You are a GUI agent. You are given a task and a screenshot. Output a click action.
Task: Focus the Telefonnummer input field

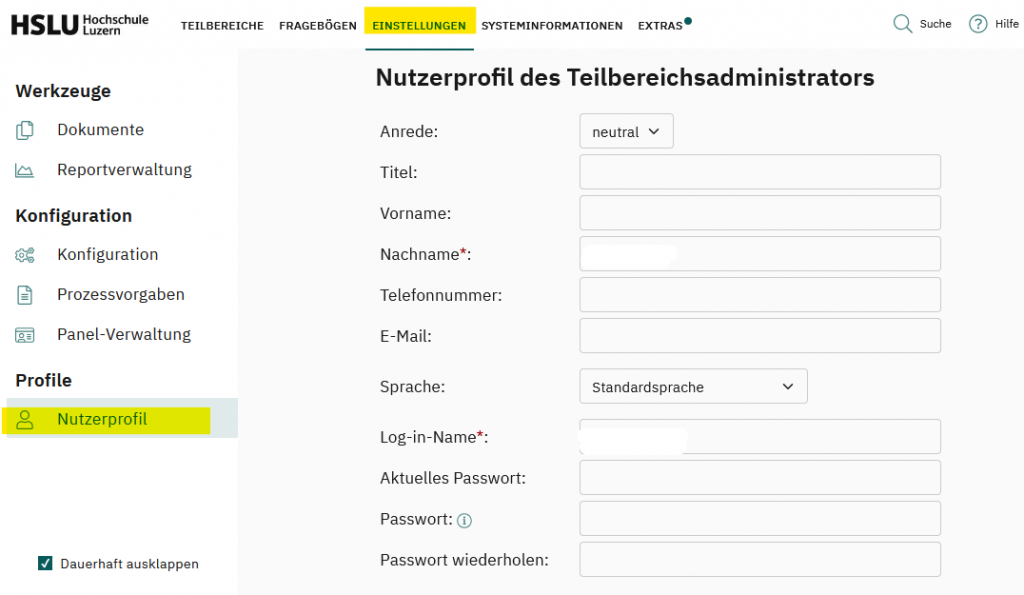pos(760,295)
